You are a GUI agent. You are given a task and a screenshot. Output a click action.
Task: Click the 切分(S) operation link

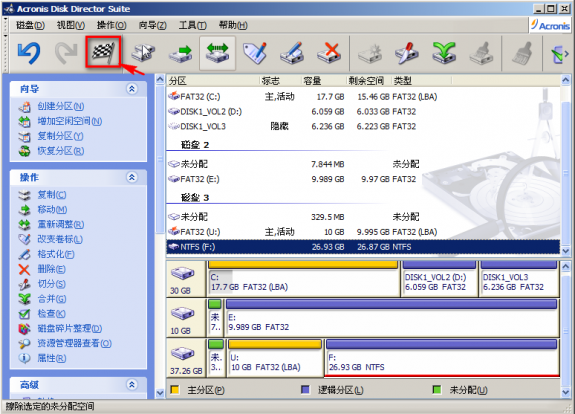click(51, 284)
